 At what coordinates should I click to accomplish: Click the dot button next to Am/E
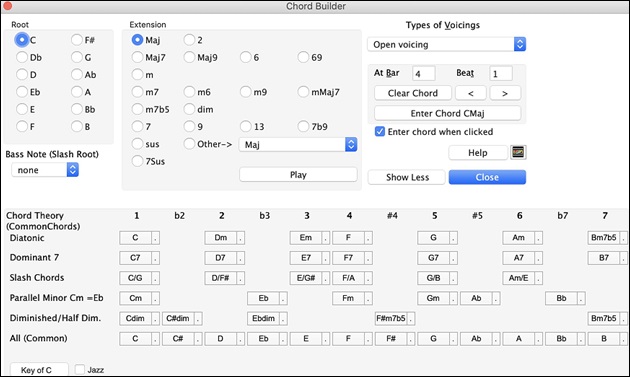(538, 278)
